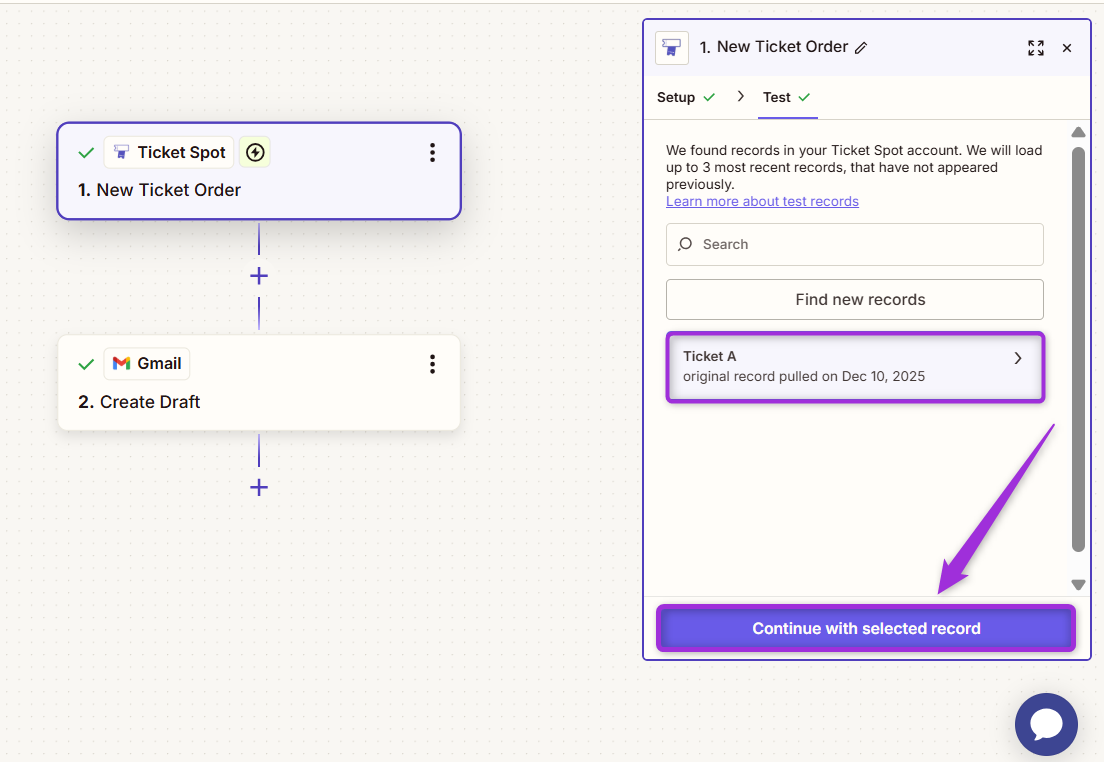Click the lightning bolt trigger icon

pyautogui.click(x=255, y=152)
